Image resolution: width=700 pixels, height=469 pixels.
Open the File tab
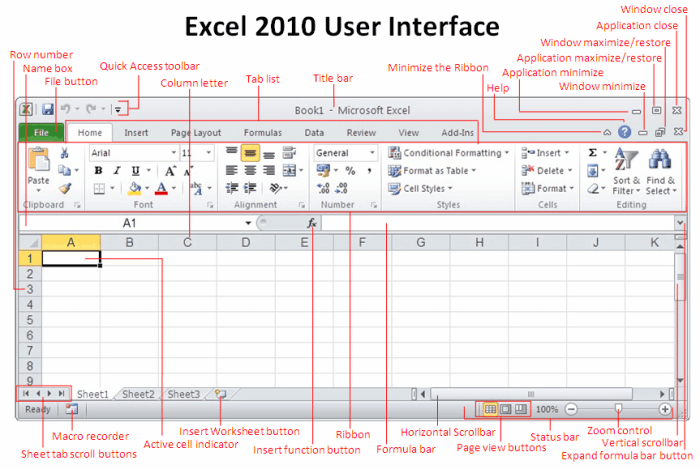42,133
